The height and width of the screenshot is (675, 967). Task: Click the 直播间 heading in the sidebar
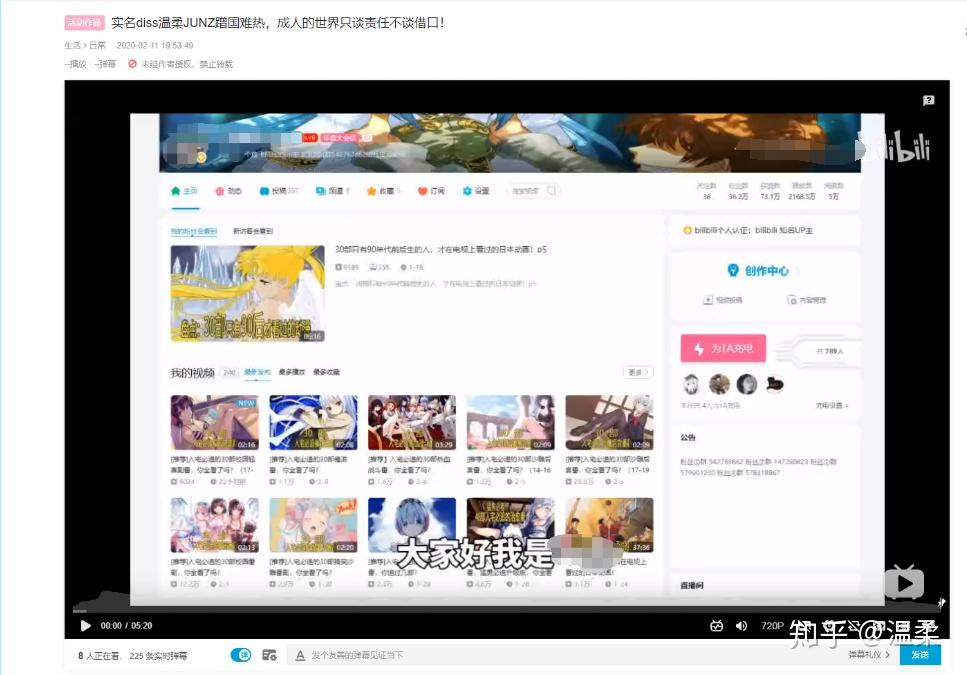click(692, 586)
